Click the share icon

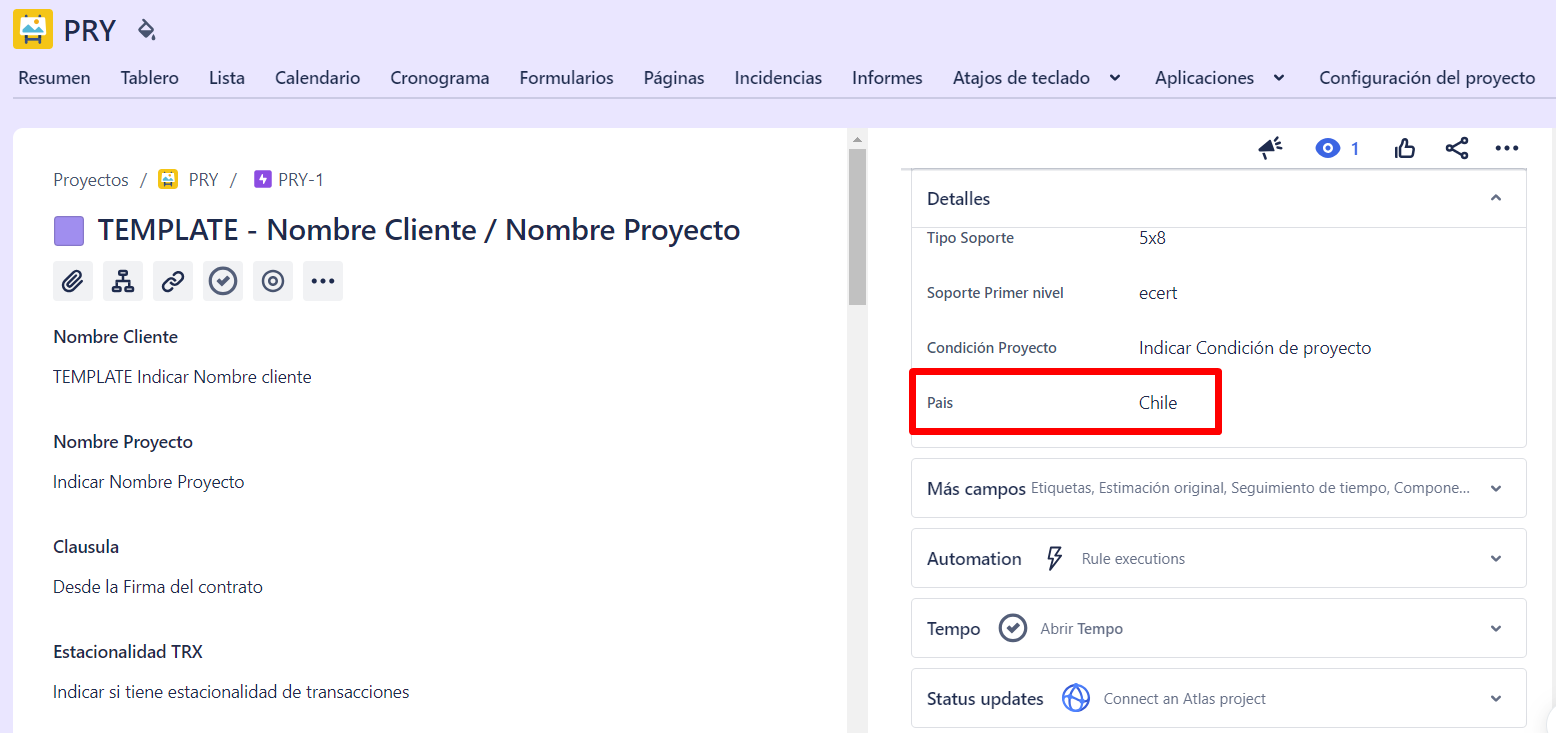1457,148
